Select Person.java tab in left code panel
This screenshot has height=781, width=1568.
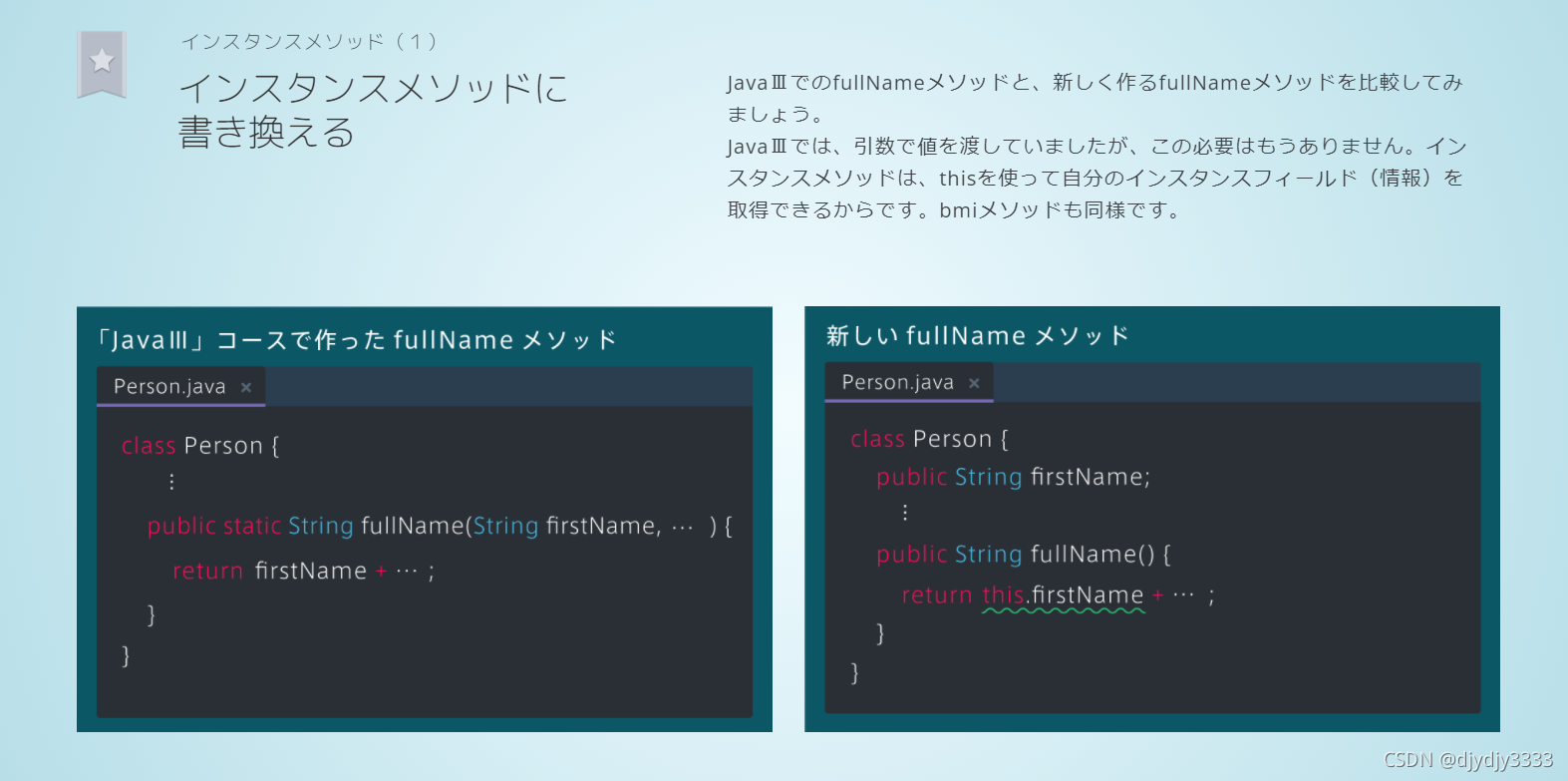(180, 386)
